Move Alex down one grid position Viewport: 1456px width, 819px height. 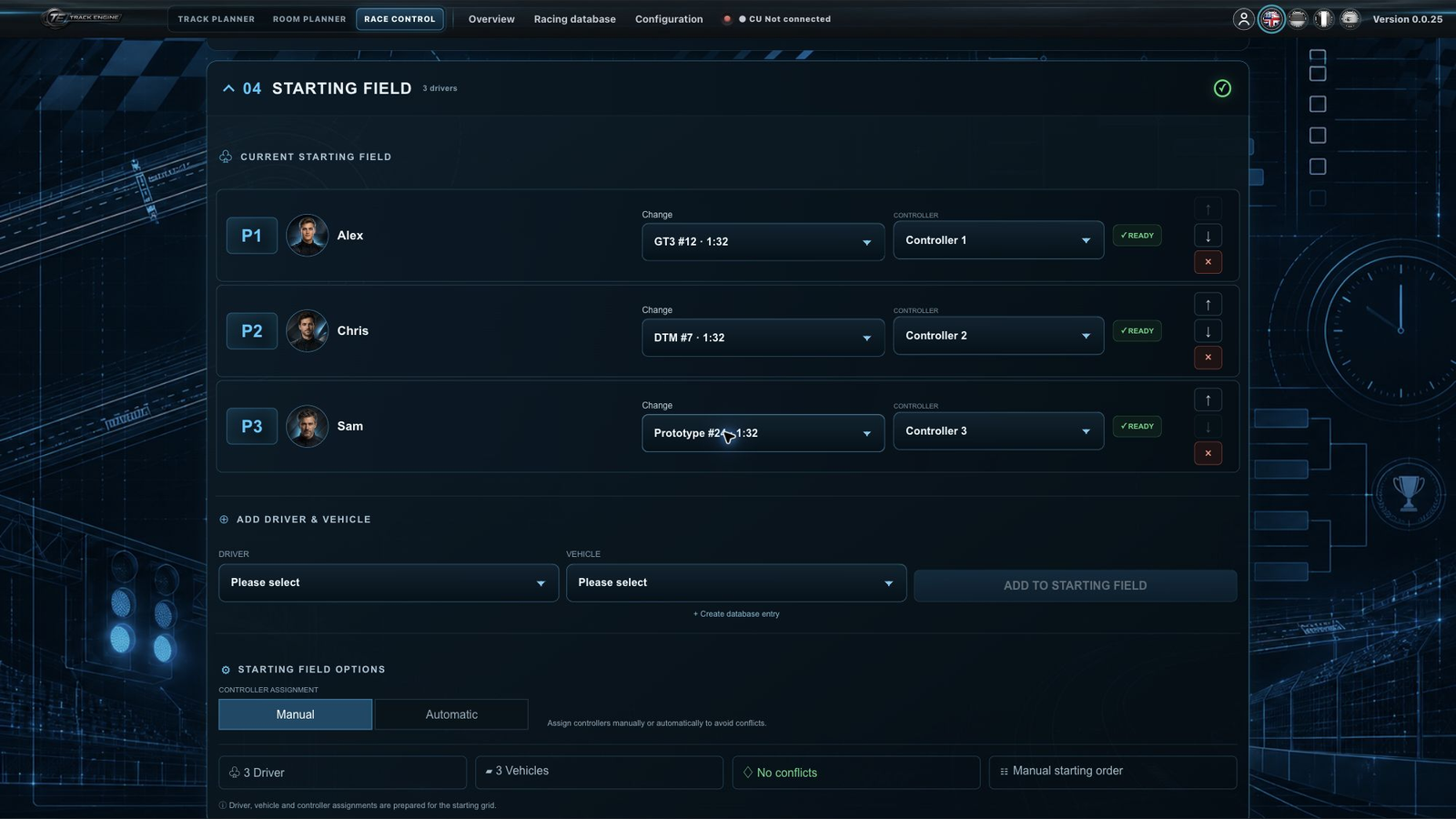[1208, 236]
